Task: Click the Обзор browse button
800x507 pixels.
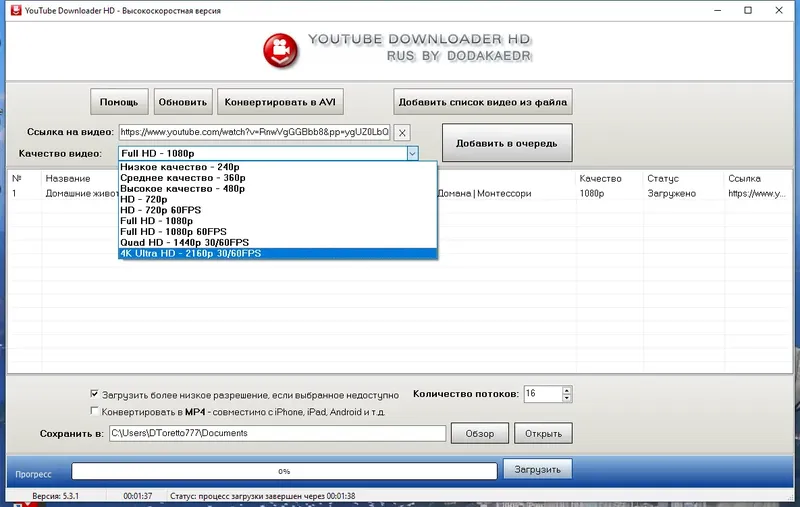Action: [480, 433]
